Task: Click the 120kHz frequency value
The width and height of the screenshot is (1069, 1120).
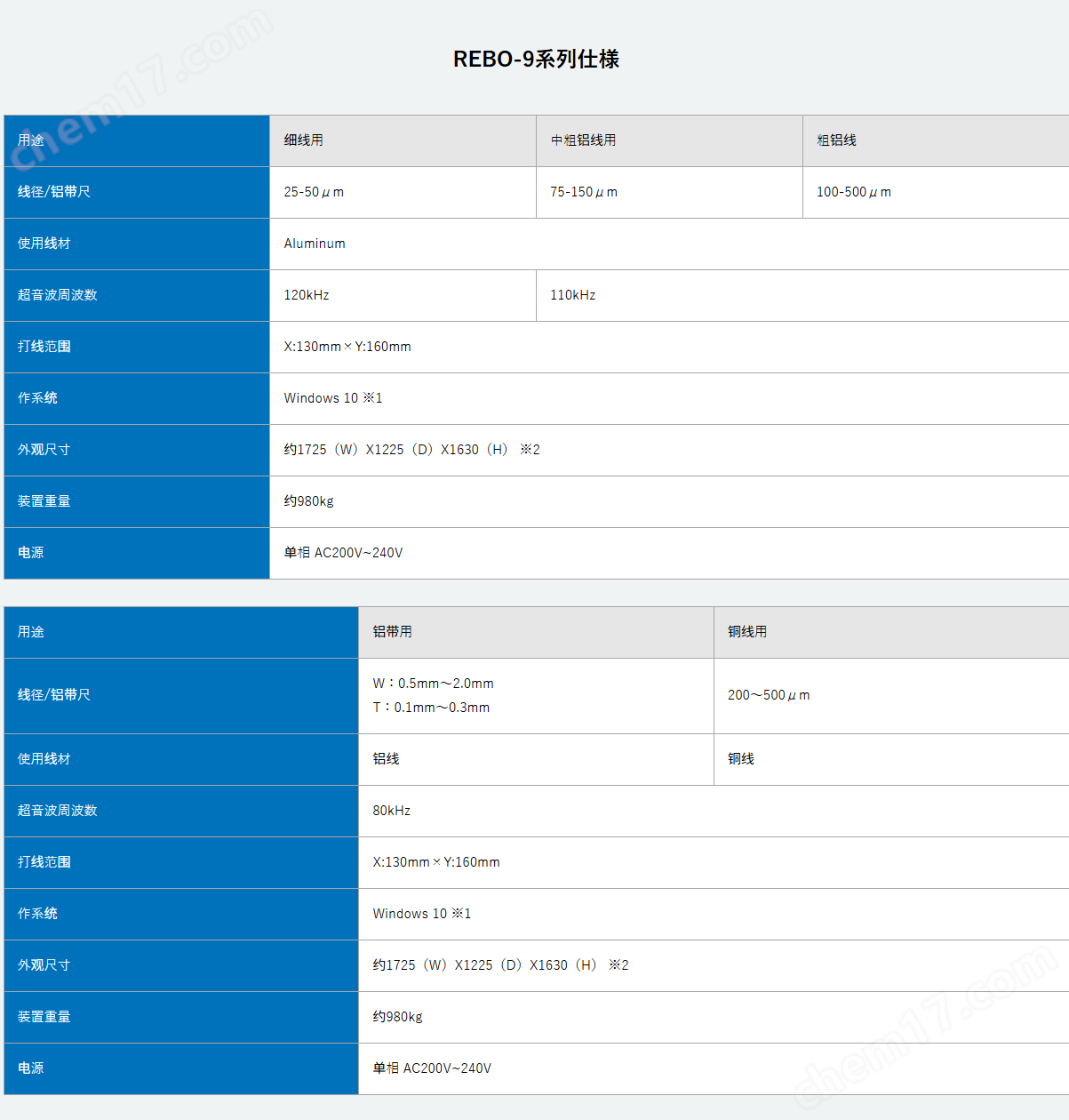Action: 307,295
